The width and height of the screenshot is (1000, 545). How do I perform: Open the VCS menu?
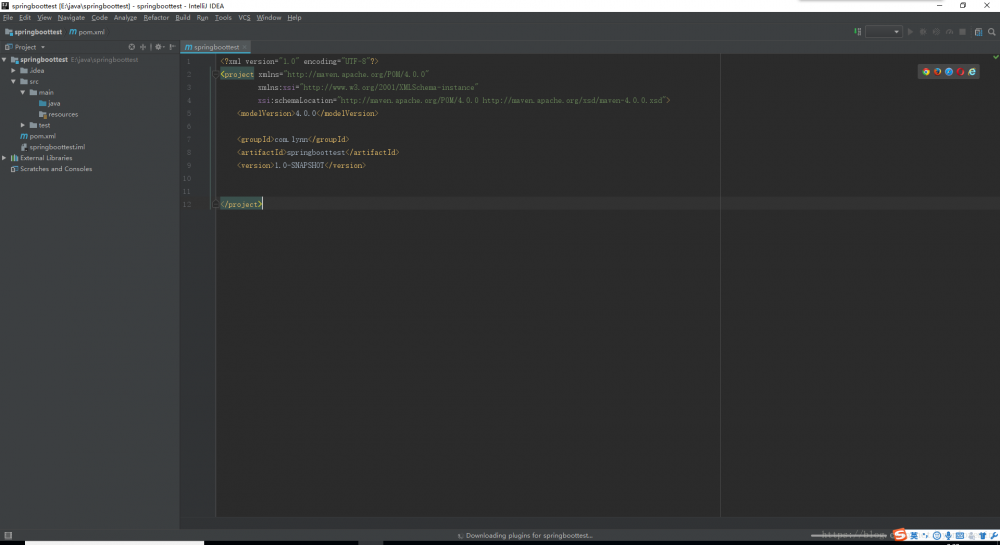pyautogui.click(x=244, y=18)
